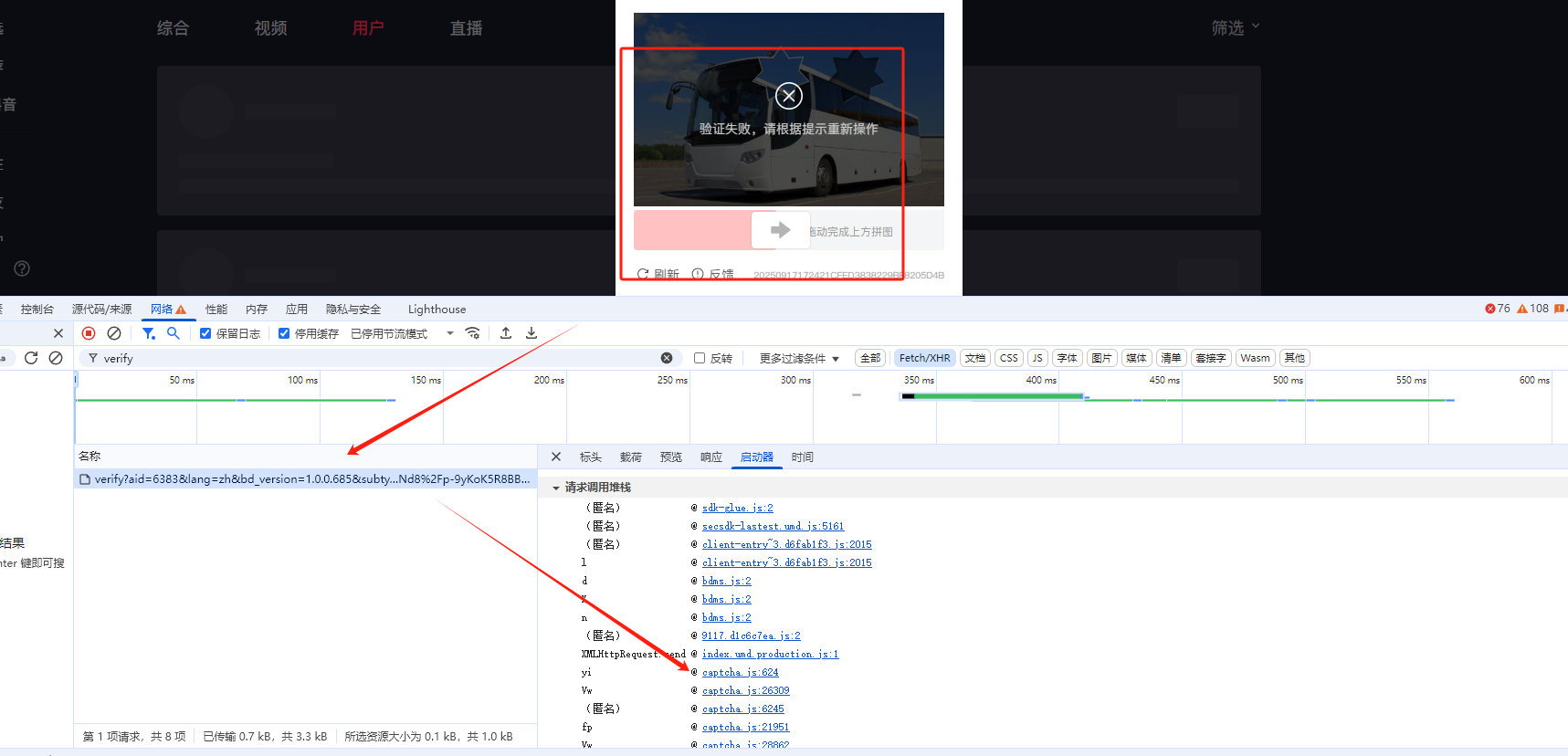Toggle the network filter funnel icon

click(x=148, y=333)
